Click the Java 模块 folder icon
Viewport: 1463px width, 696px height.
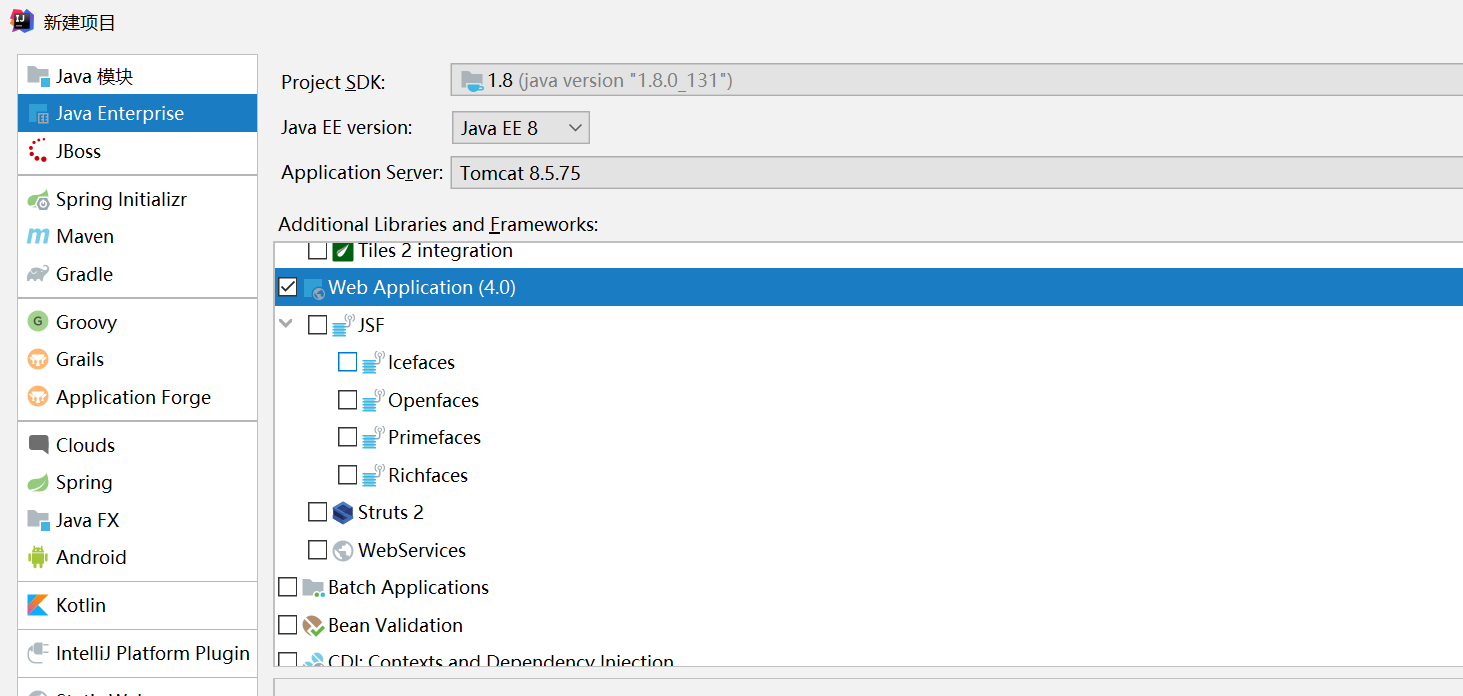[x=39, y=76]
